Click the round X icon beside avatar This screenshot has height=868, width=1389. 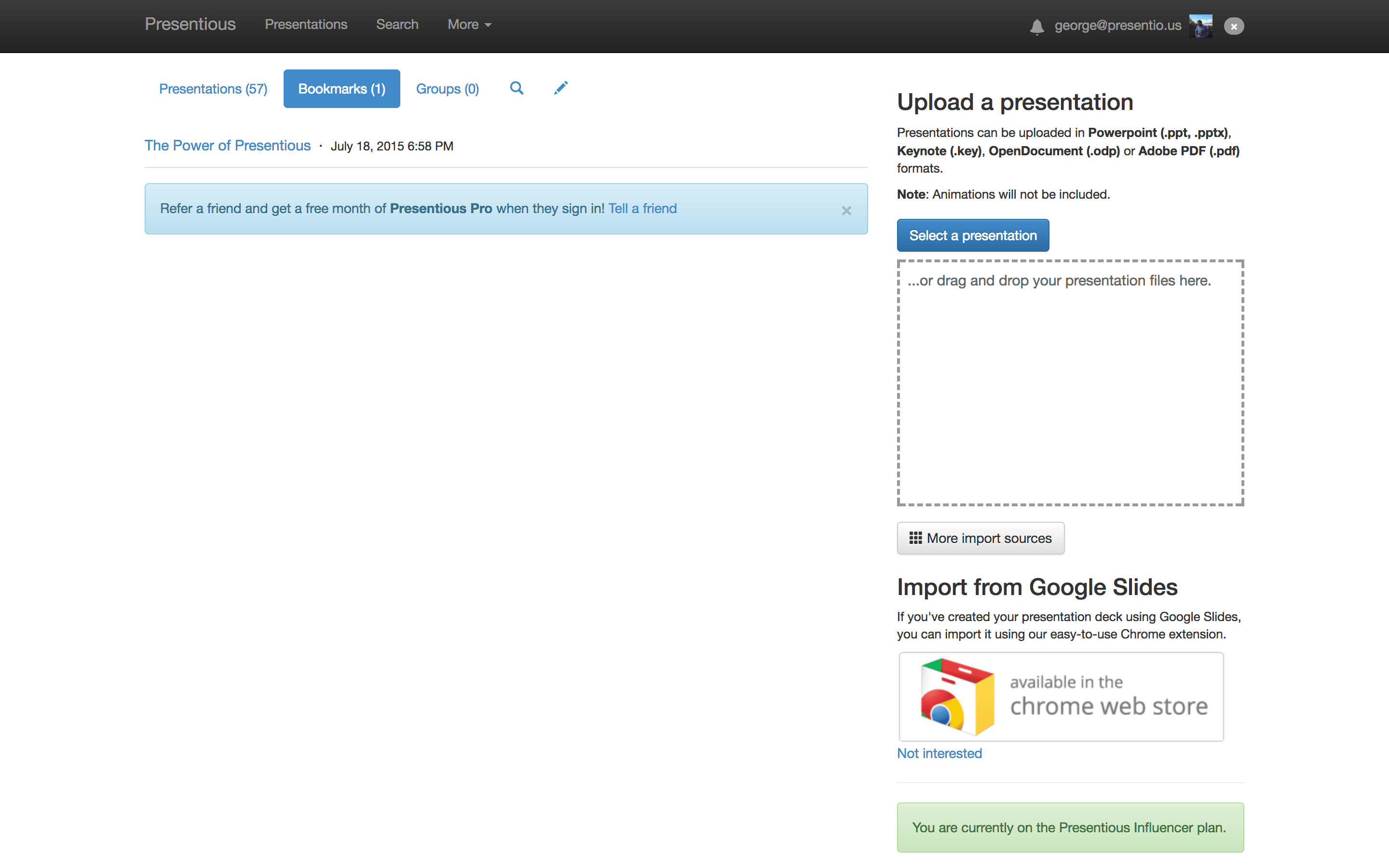[1233, 27]
